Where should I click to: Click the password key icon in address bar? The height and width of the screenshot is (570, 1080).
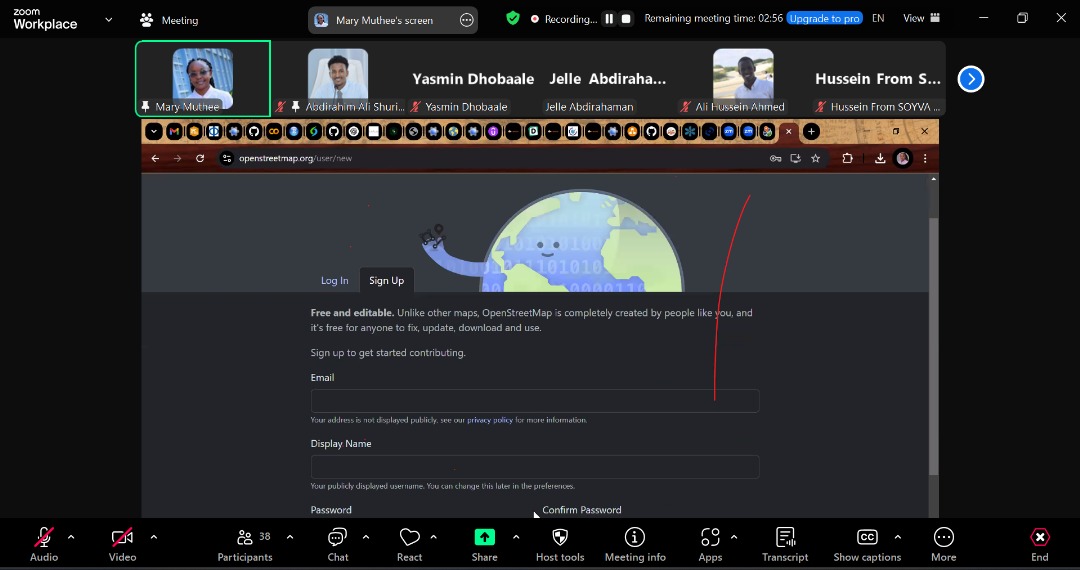click(x=776, y=158)
